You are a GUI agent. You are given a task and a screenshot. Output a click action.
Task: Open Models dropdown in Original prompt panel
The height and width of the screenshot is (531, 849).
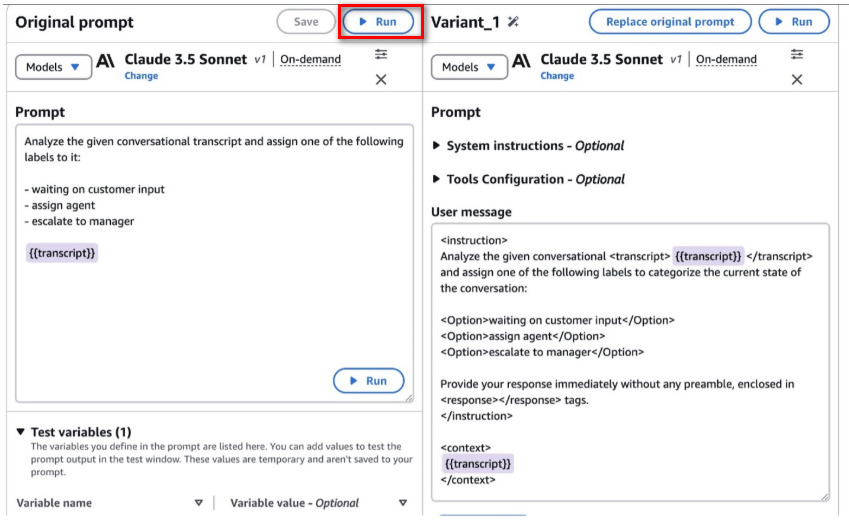coord(53,67)
